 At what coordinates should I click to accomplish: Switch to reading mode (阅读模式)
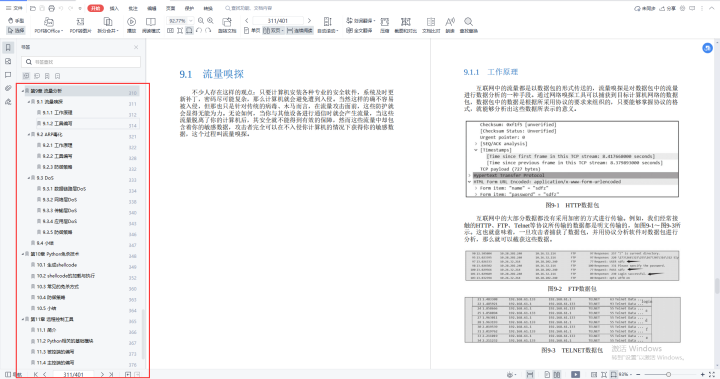coord(151,25)
